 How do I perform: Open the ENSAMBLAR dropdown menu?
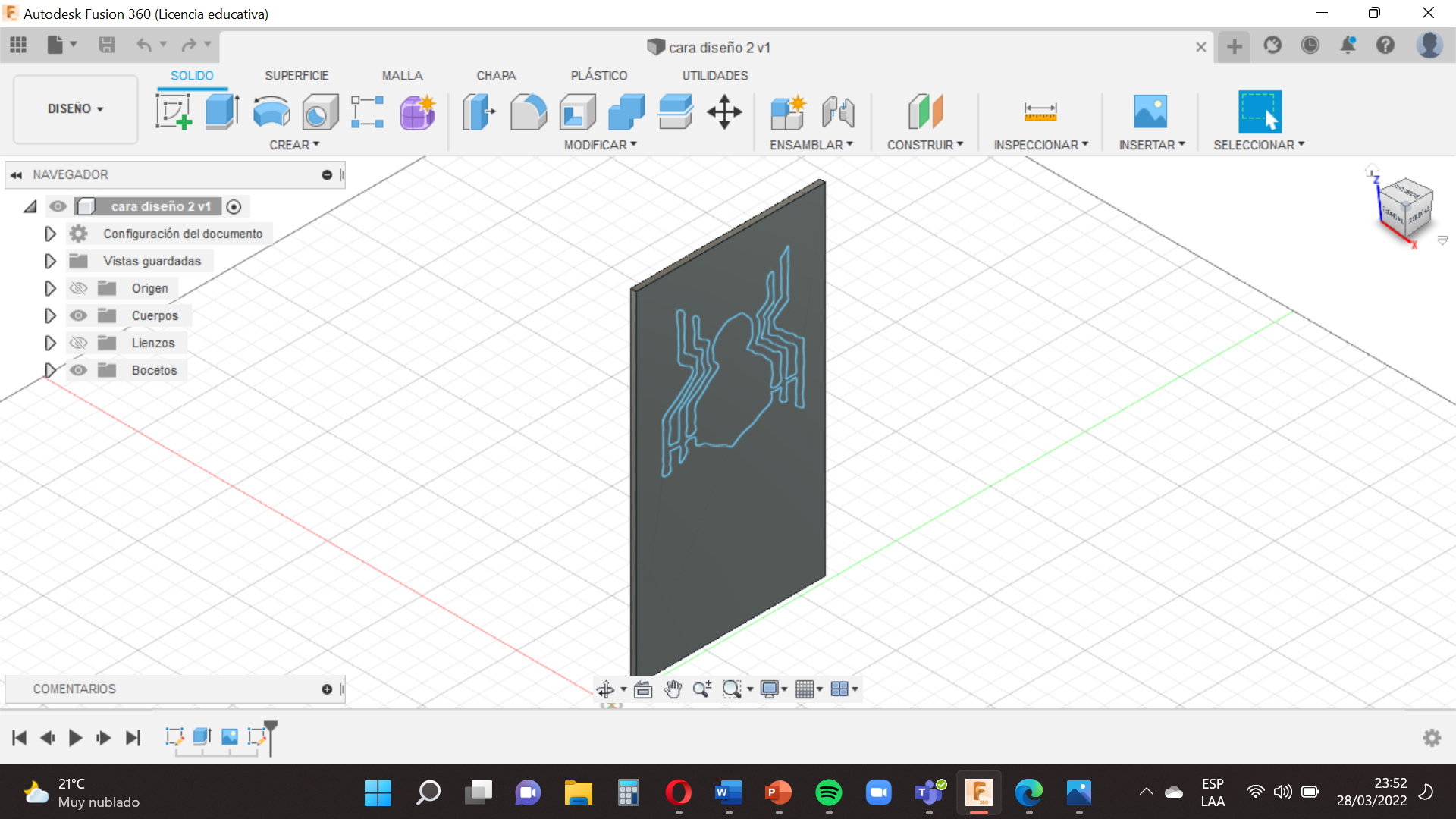[811, 145]
